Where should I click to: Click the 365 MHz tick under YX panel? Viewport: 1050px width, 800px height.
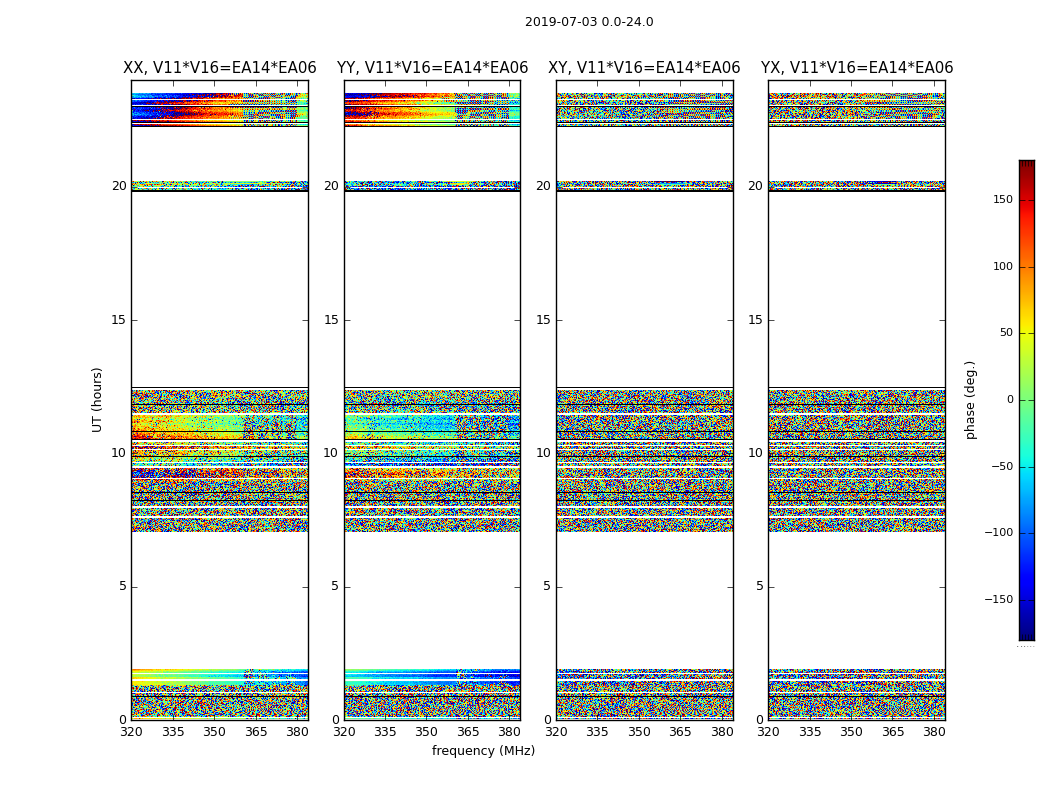point(893,732)
